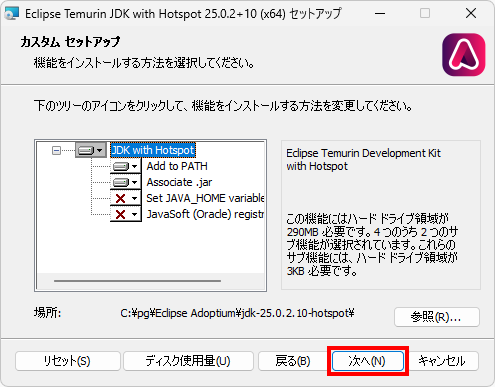
Task: Click the Adoptium logo icon
Action: pos(464,55)
